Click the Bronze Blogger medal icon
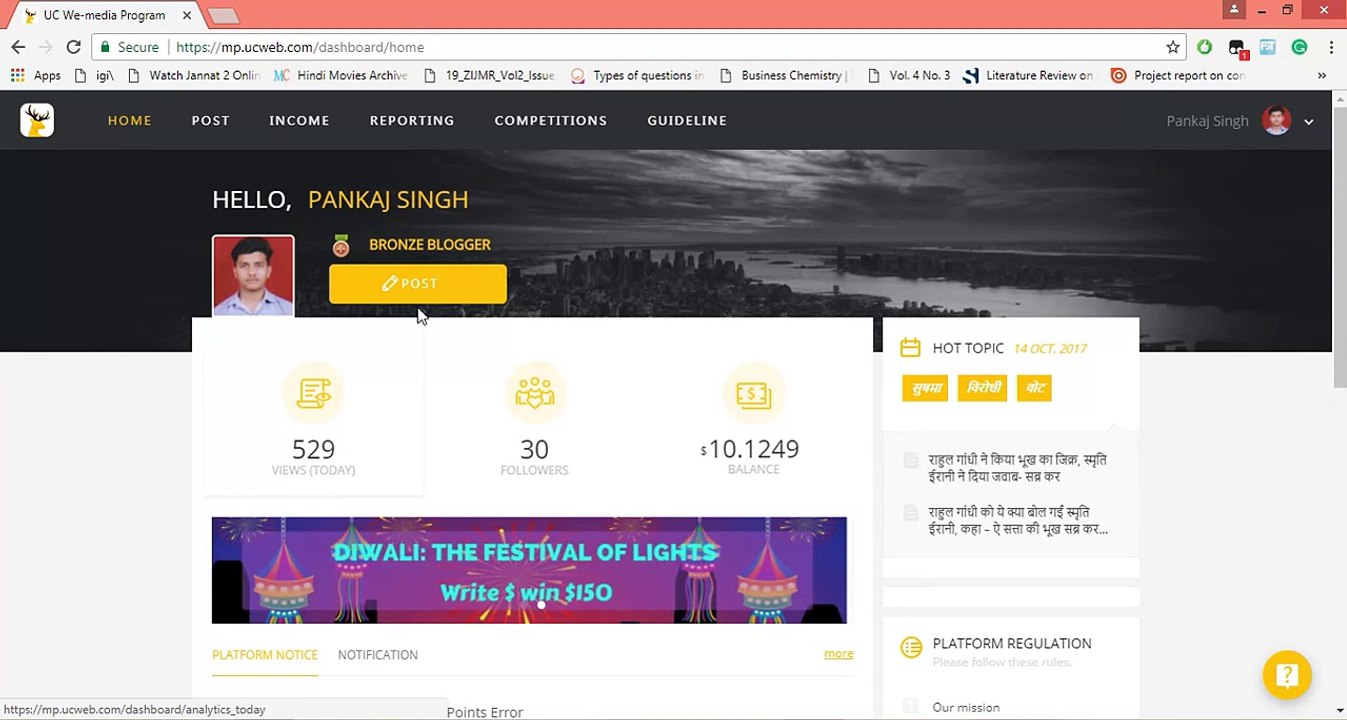Screen dimensions: 1347x720 (341, 245)
